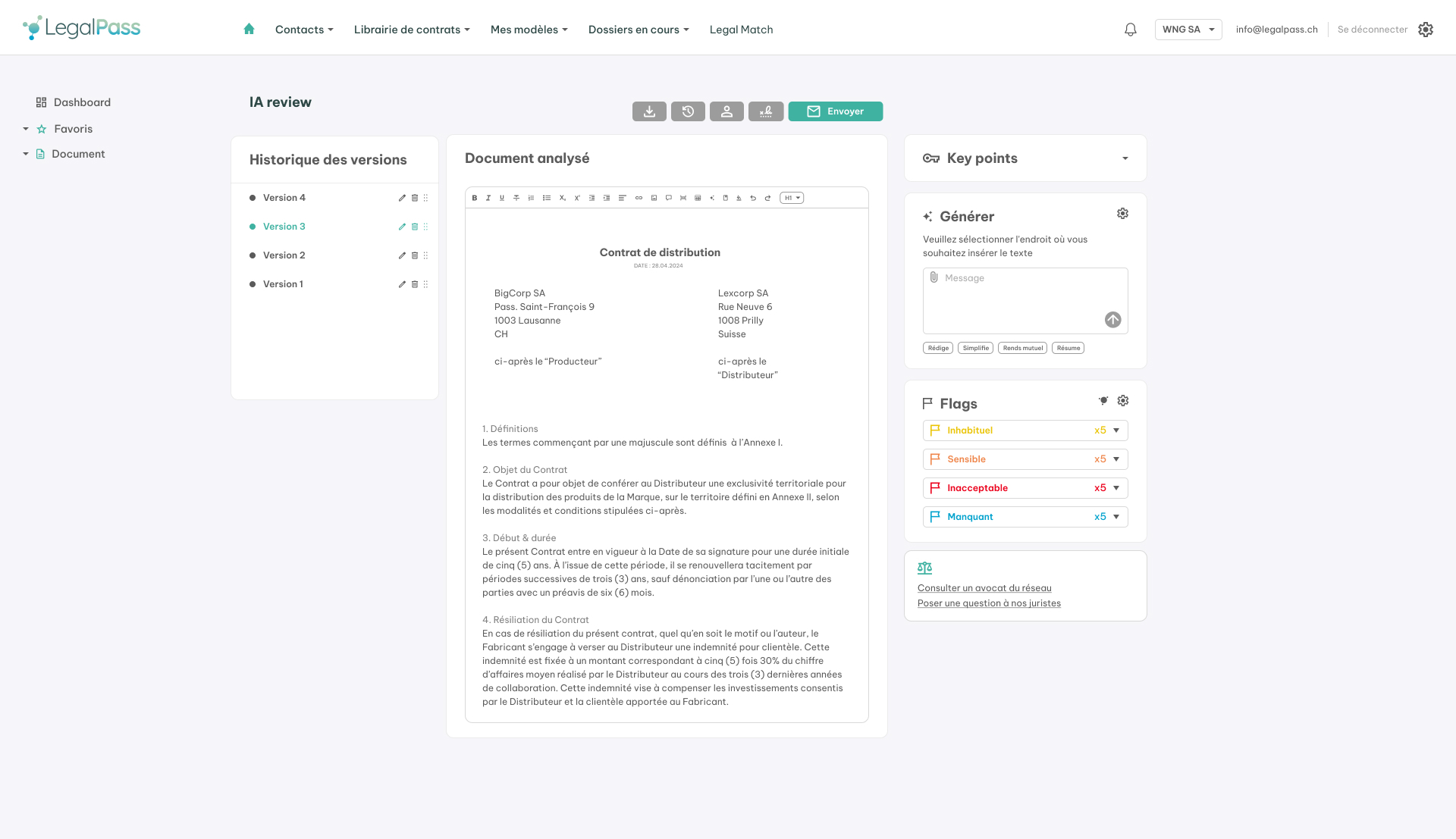Expand the Inhabituel flag entry
This screenshot has width=1456, height=839.
coord(1115,430)
